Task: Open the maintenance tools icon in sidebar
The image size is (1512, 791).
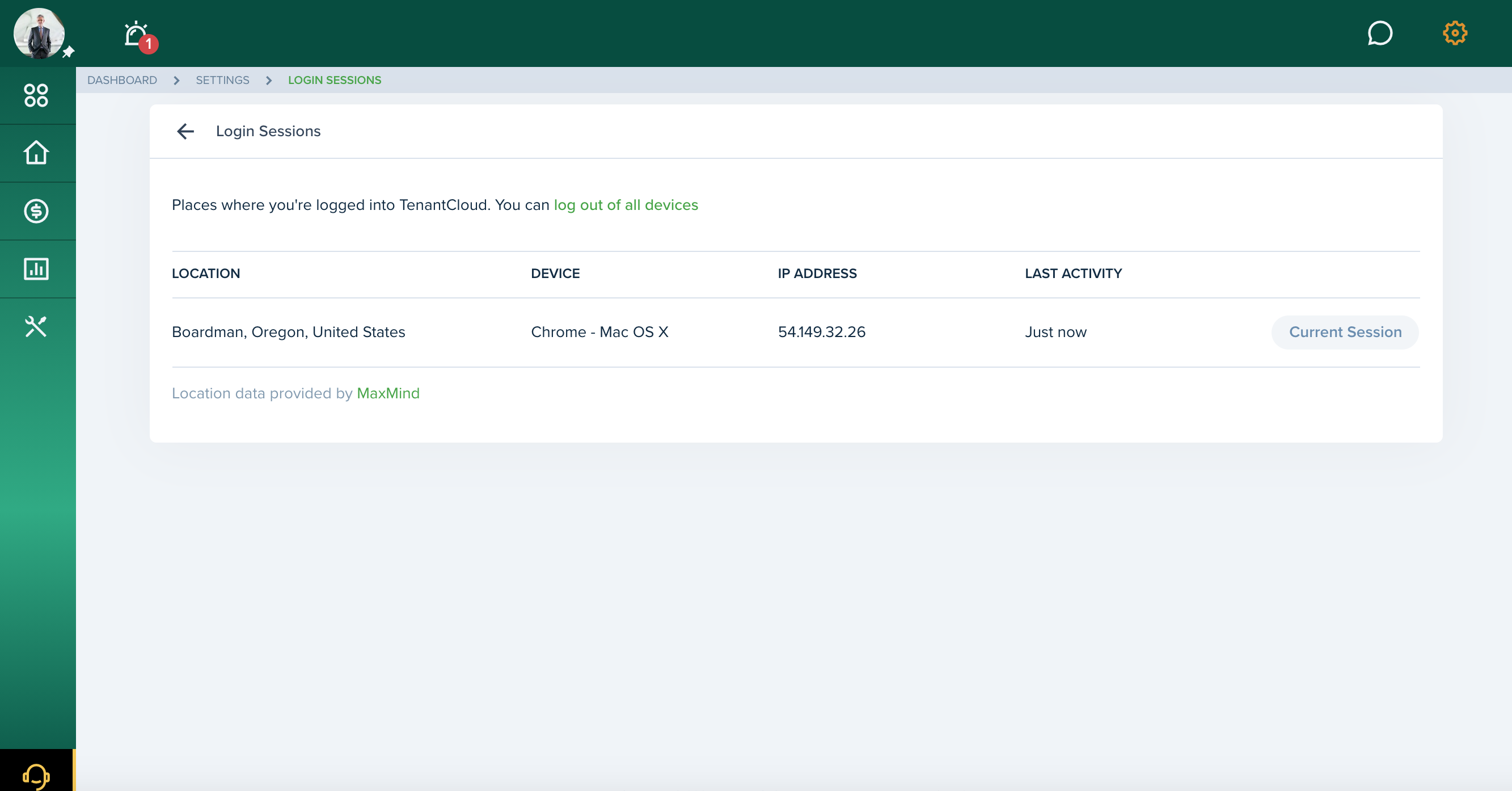Action: 36,326
